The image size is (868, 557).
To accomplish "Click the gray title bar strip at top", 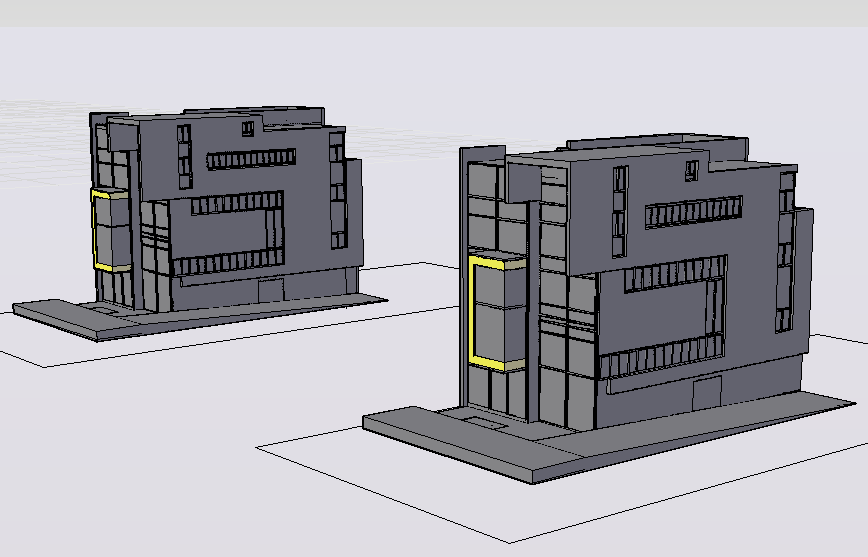I will [434, 13].
